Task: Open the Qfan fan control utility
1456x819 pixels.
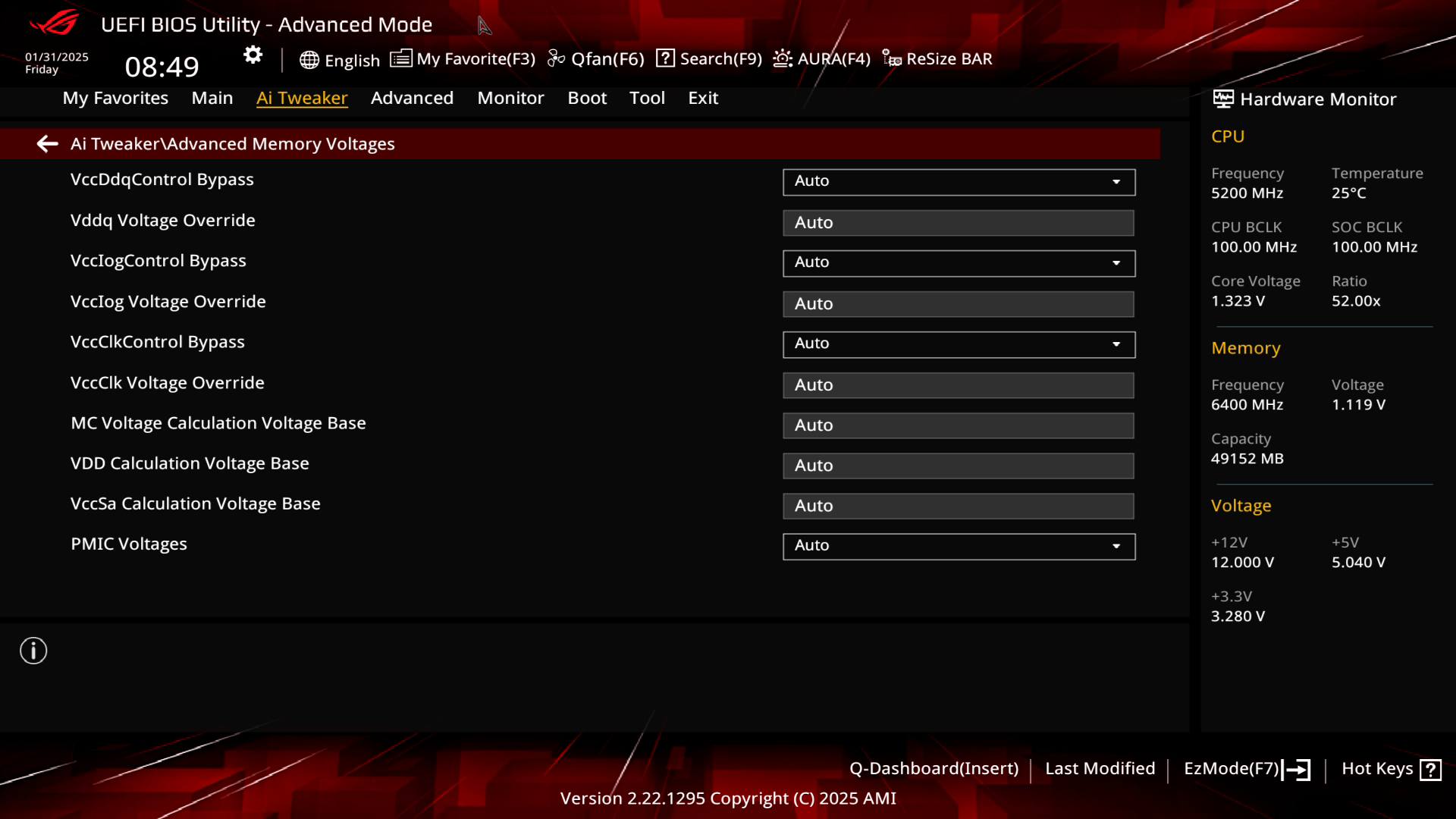Action: tap(596, 58)
